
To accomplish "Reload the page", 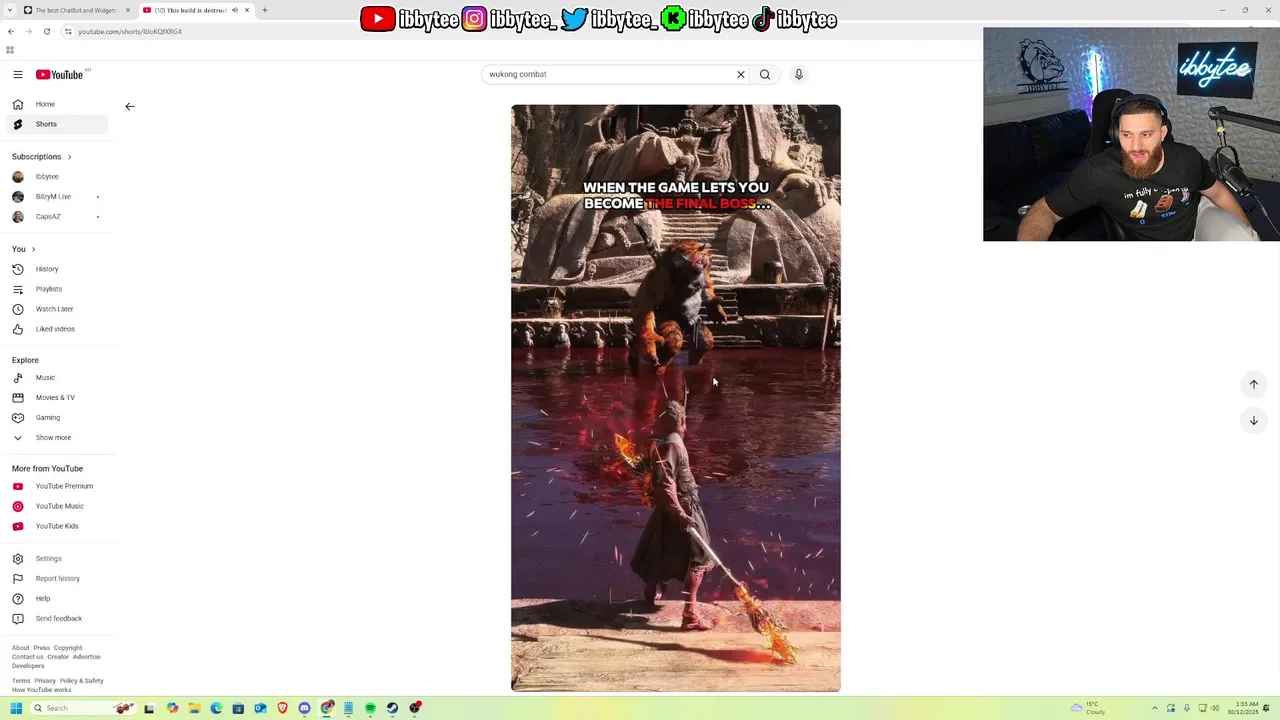I will pos(47,32).
